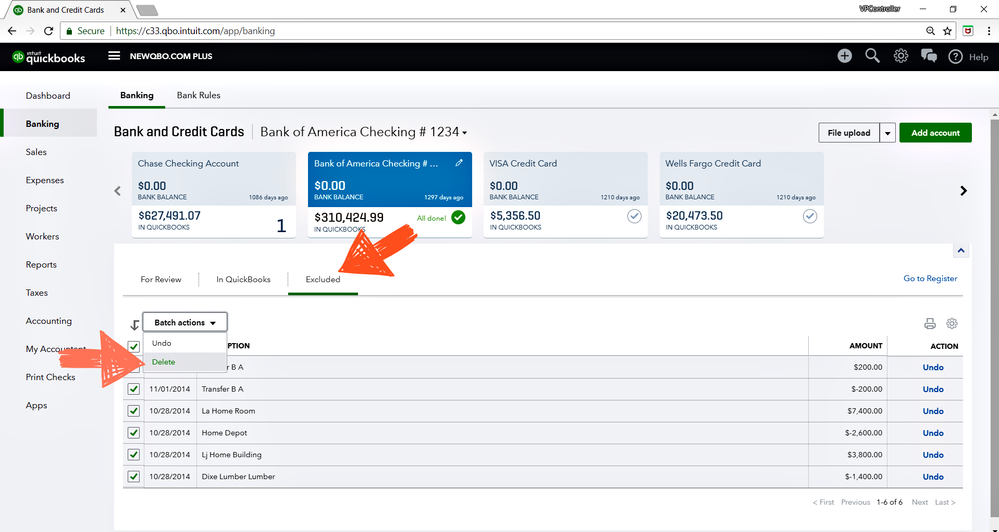Uncheck the Home Depot transaction checkbox
This screenshot has height=532, width=999.
tap(134, 433)
